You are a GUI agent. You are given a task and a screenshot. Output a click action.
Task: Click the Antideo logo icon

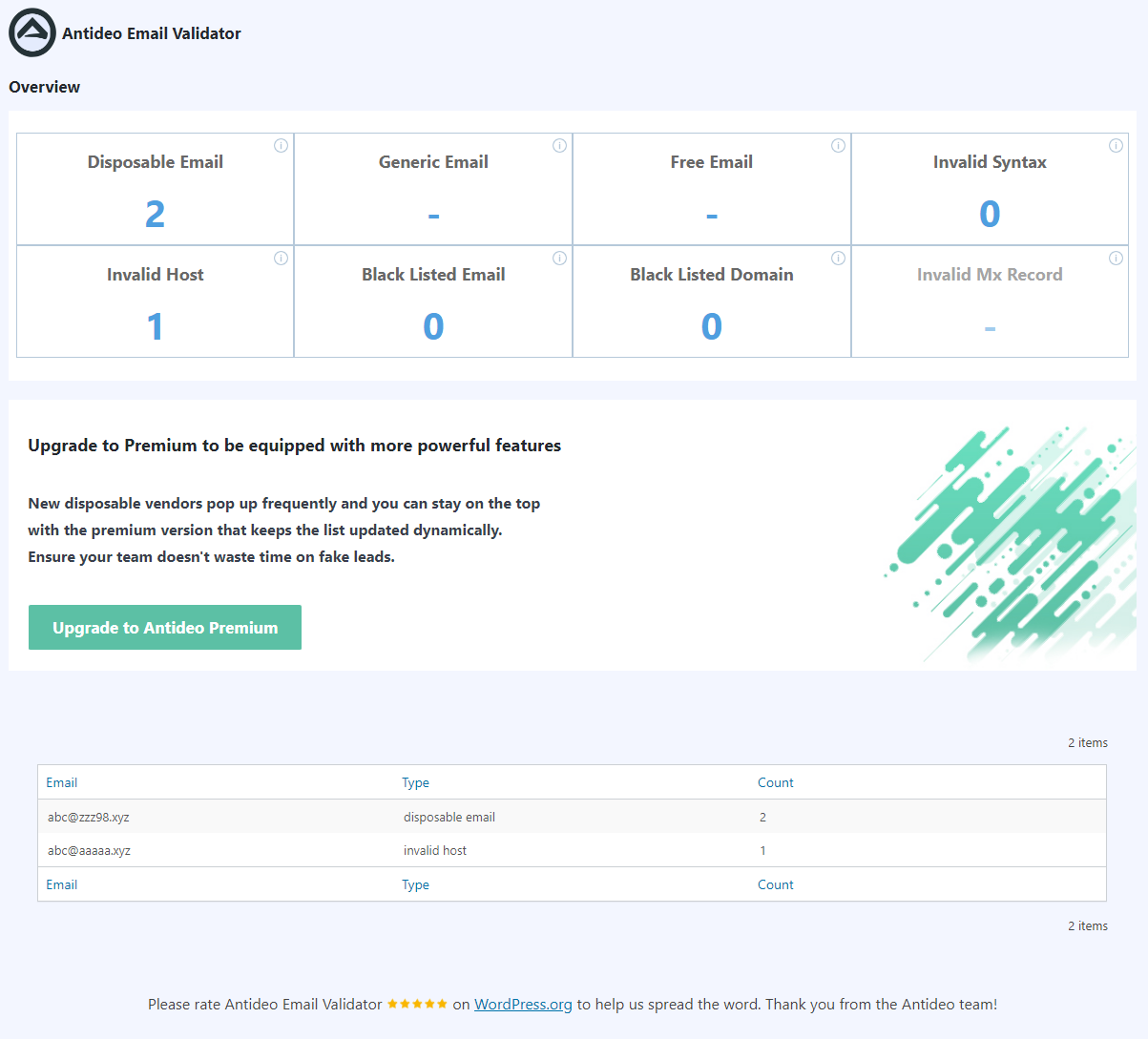(32, 32)
